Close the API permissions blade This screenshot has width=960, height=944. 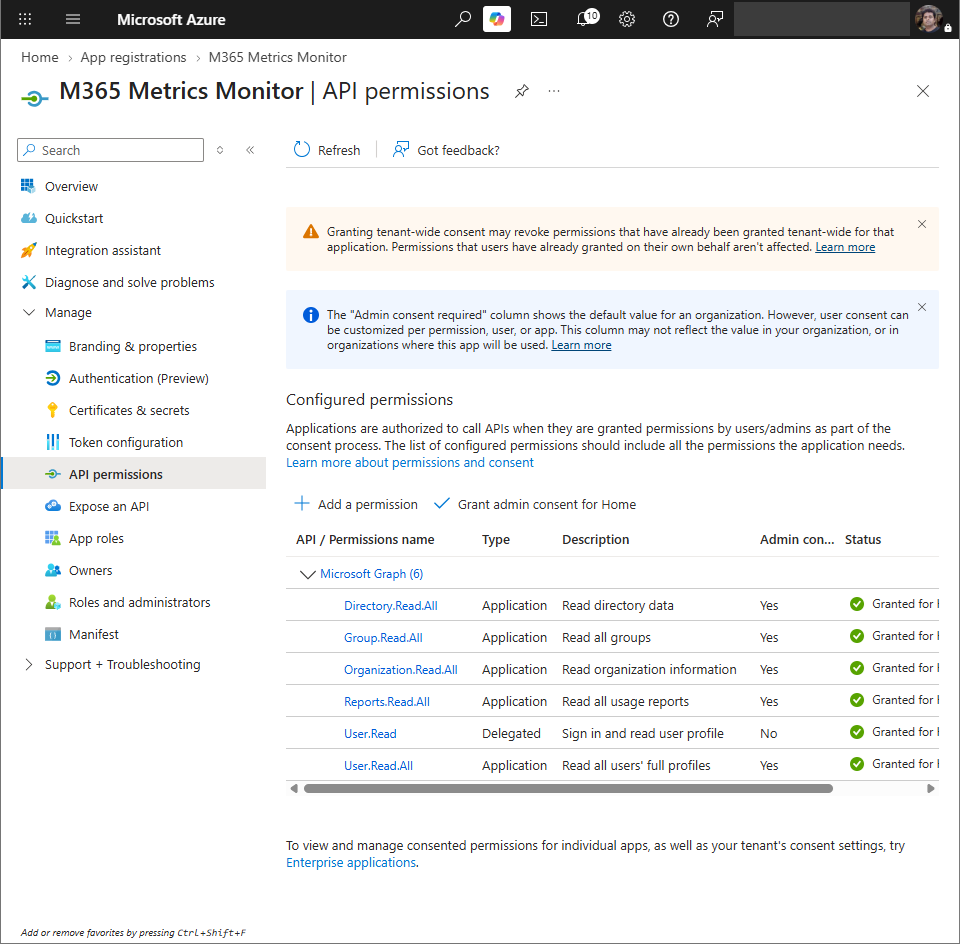(923, 91)
